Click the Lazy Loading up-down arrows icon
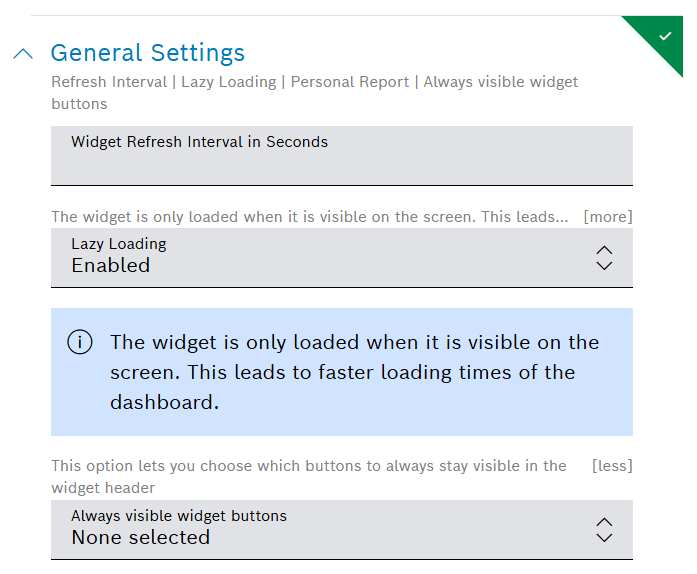 click(x=603, y=257)
